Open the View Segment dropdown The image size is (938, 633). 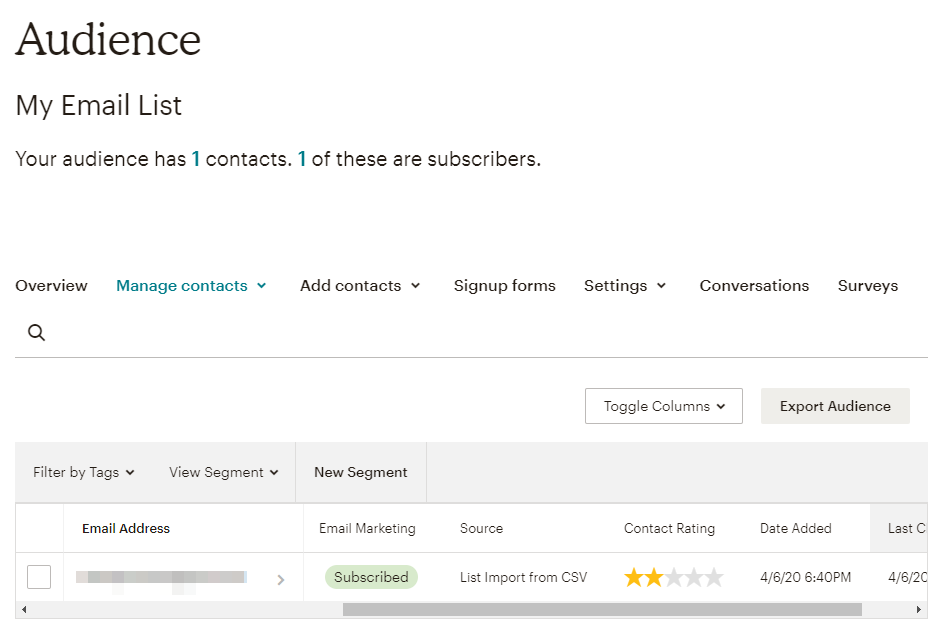[222, 471]
